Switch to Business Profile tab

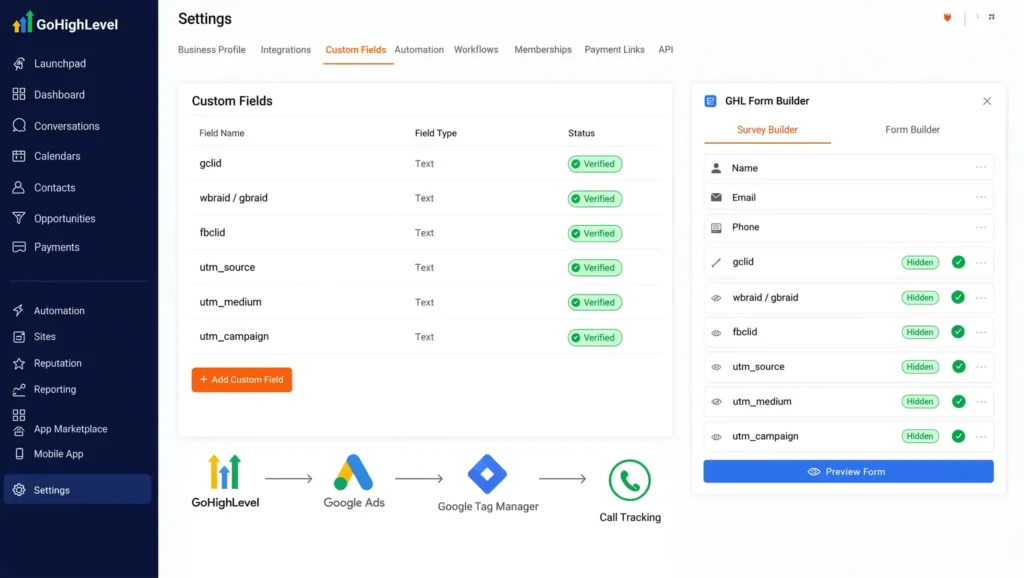tap(212, 50)
